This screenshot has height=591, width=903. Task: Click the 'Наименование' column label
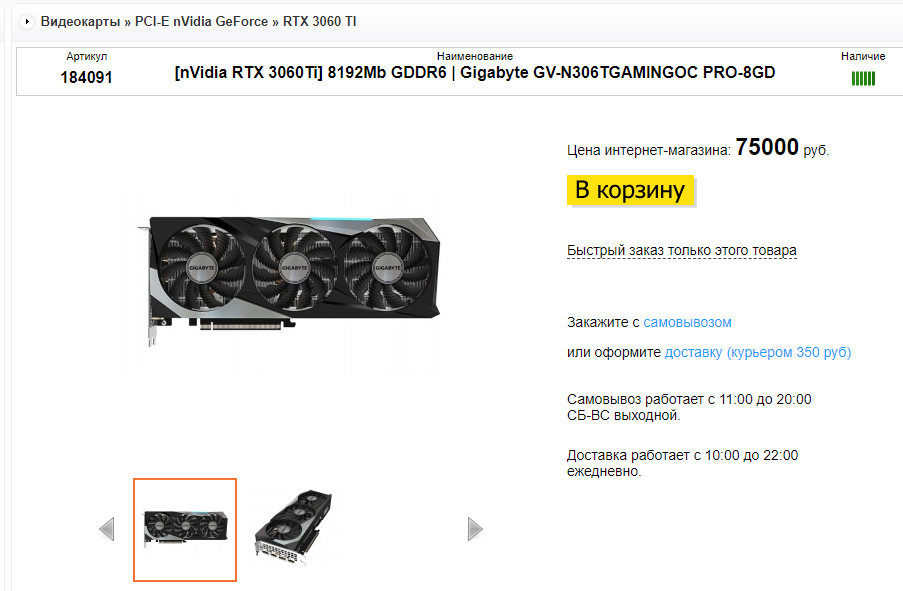click(475, 56)
